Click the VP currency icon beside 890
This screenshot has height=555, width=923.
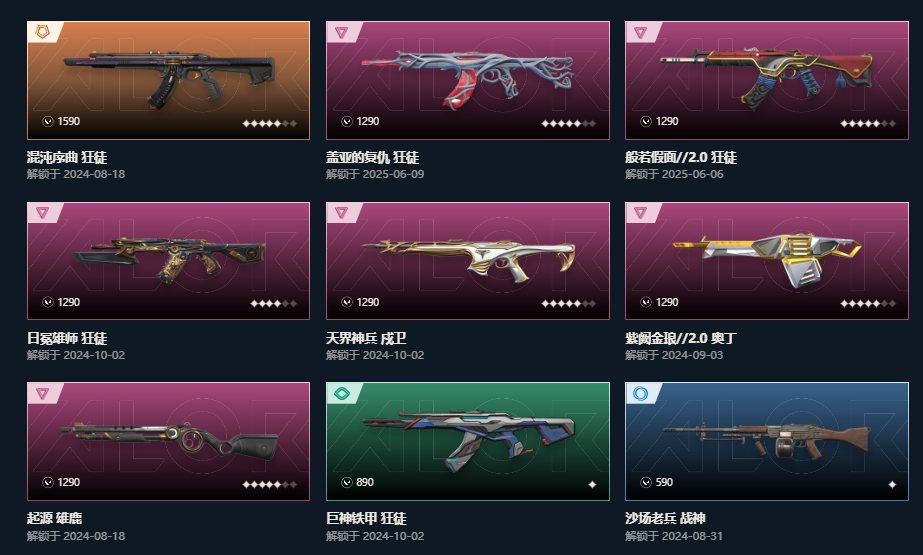pyautogui.click(x=347, y=483)
